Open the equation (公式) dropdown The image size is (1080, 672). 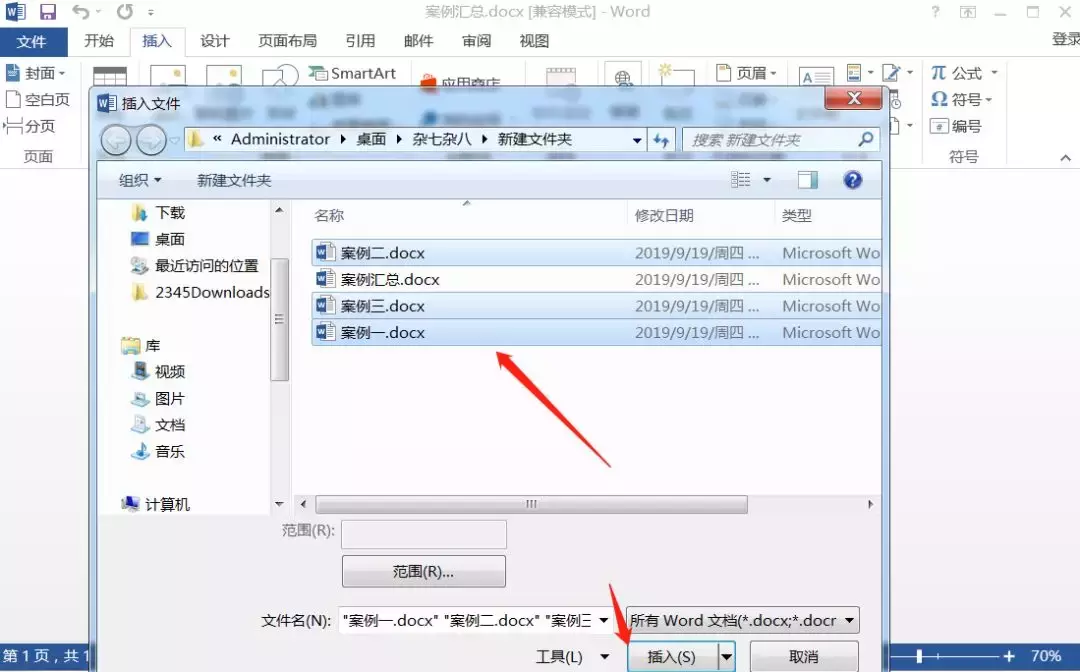click(964, 72)
